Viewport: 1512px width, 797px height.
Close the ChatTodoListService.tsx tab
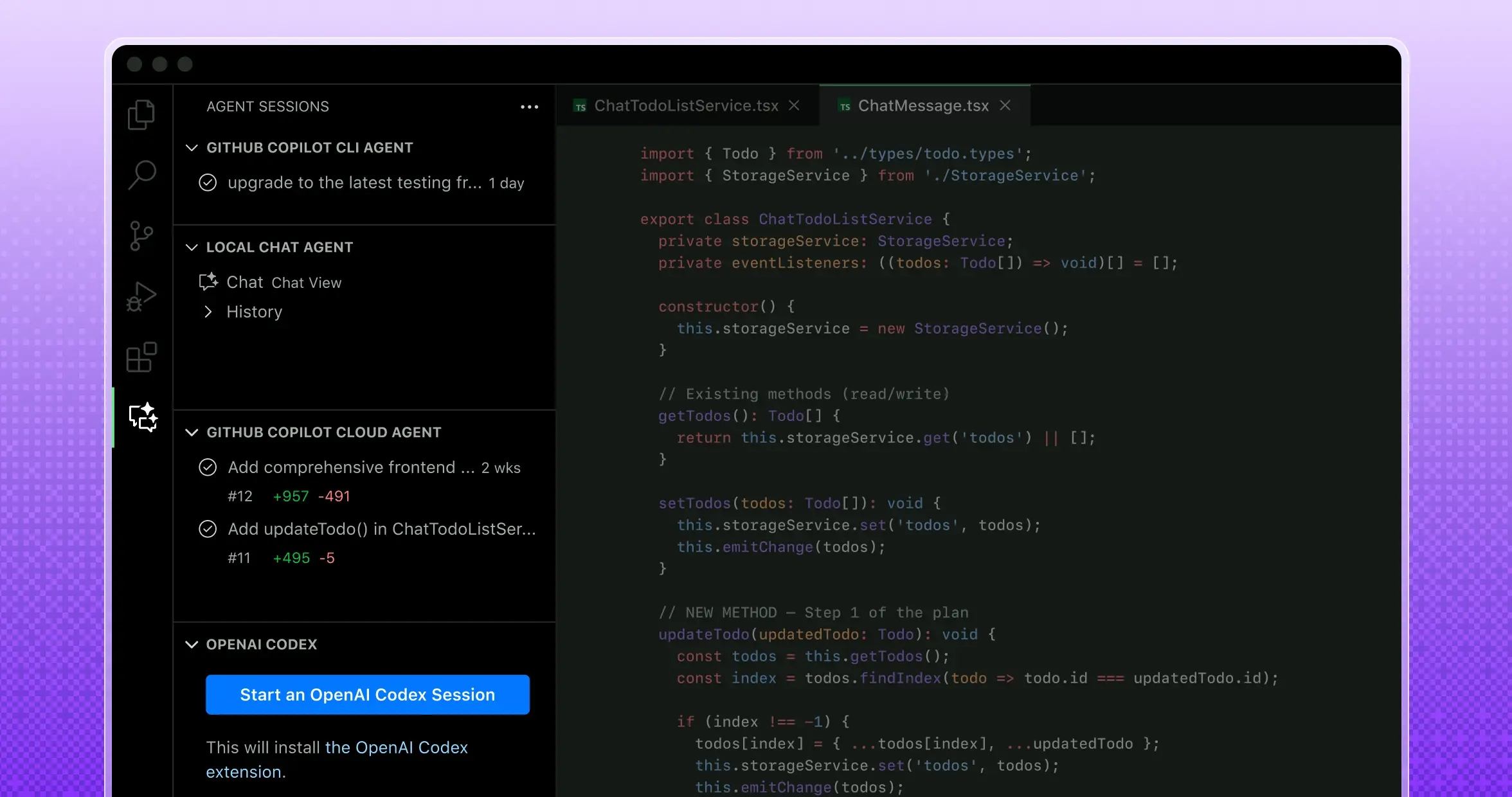[795, 105]
